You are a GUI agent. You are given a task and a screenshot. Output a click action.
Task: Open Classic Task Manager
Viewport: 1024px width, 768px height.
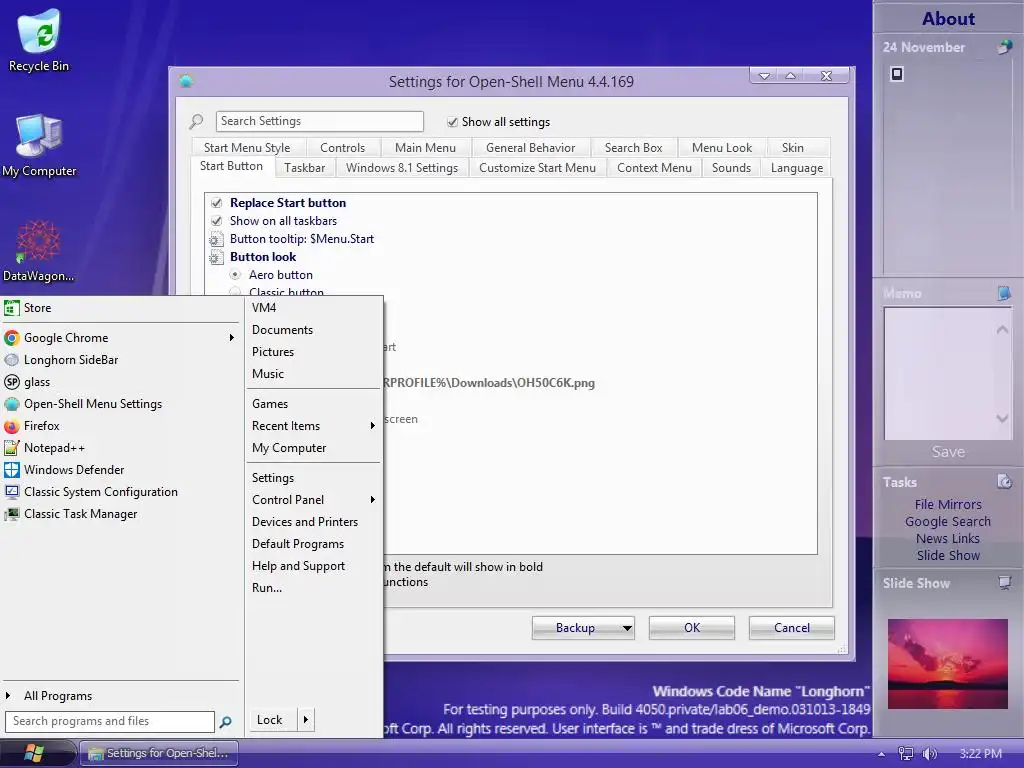point(121,514)
